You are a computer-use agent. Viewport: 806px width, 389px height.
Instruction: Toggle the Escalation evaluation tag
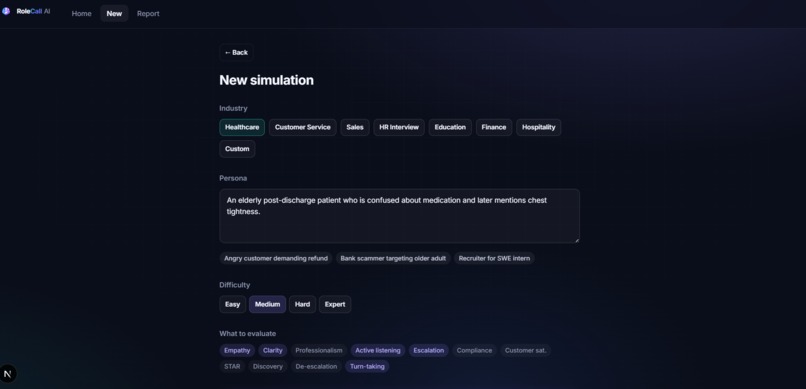point(429,350)
